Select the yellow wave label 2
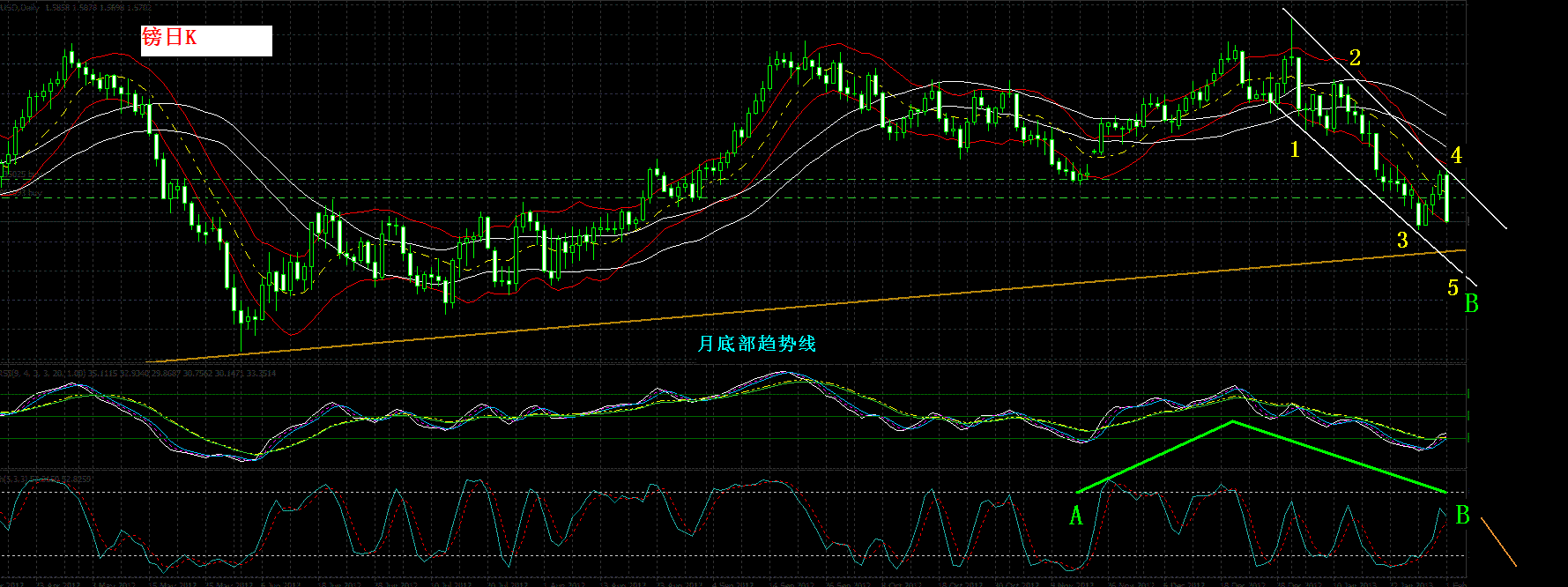The height and width of the screenshot is (587, 1568). tap(1355, 58)
